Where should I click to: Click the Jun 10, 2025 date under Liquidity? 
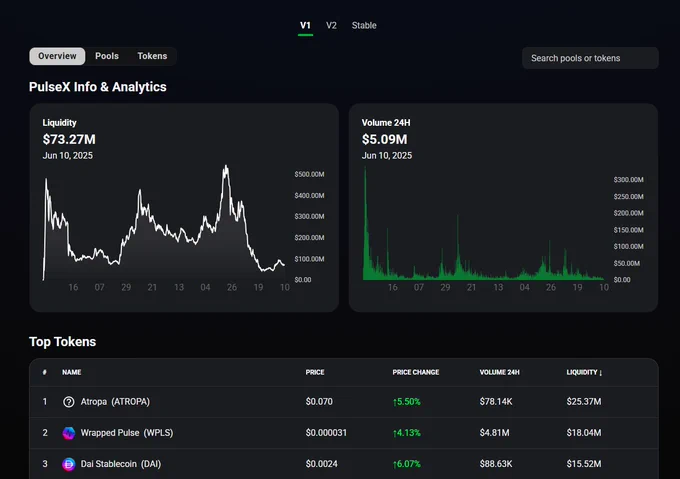point(68,156)
